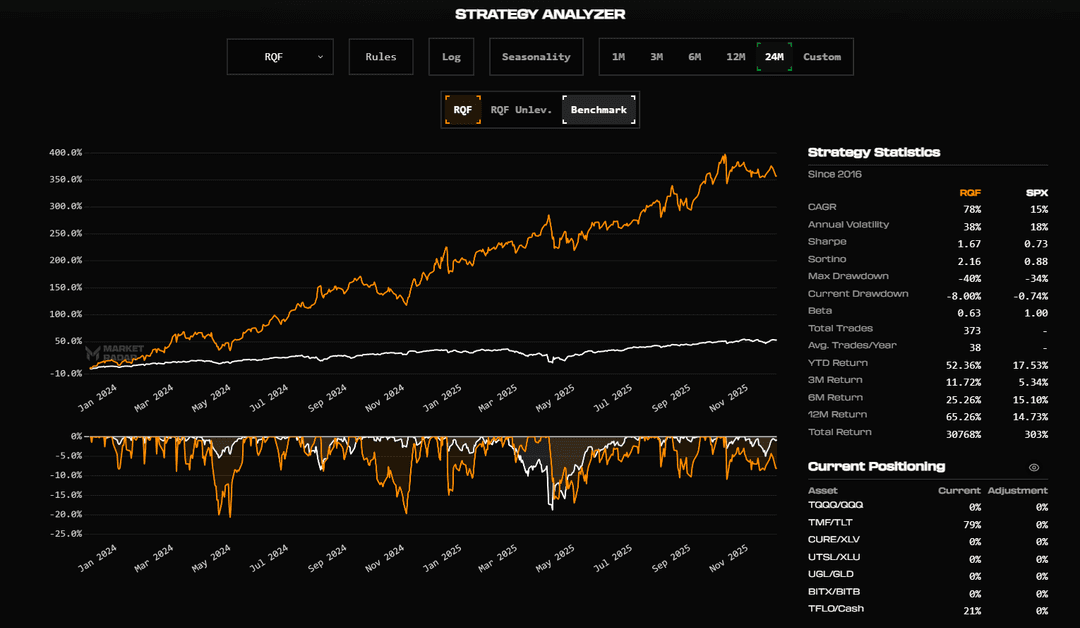The height and width of the screenshot is (628, 1080).
Task: Open the Seasonality view
Action: pyautogui.click(x=536, y=57)
